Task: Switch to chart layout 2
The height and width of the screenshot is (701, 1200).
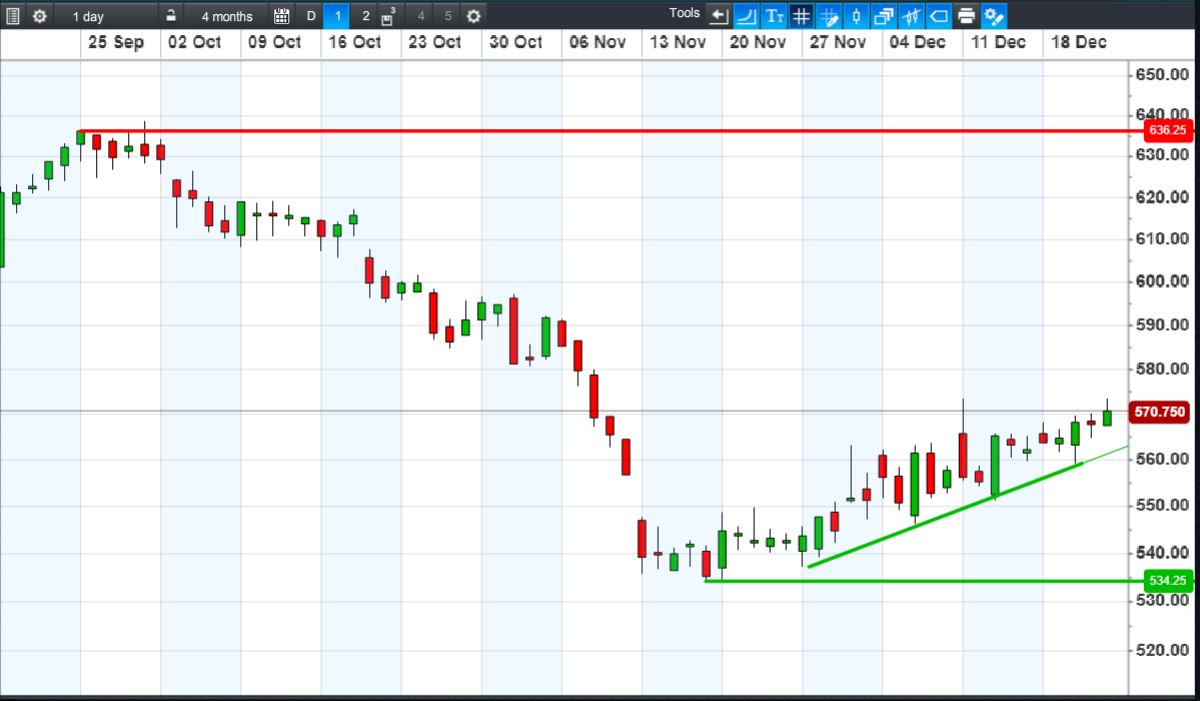Action: tap(365, 16)
